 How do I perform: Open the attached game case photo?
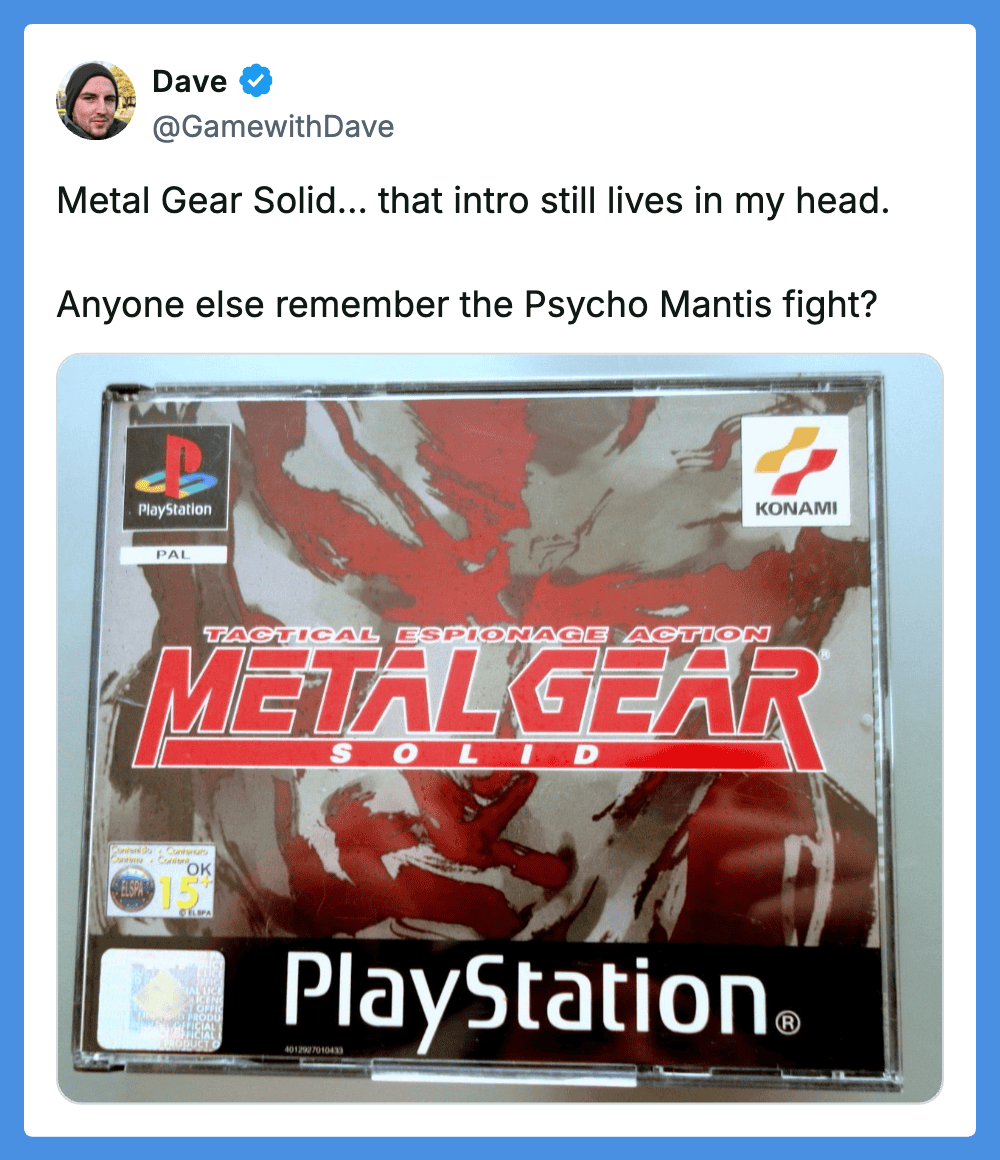pos(500,729)
